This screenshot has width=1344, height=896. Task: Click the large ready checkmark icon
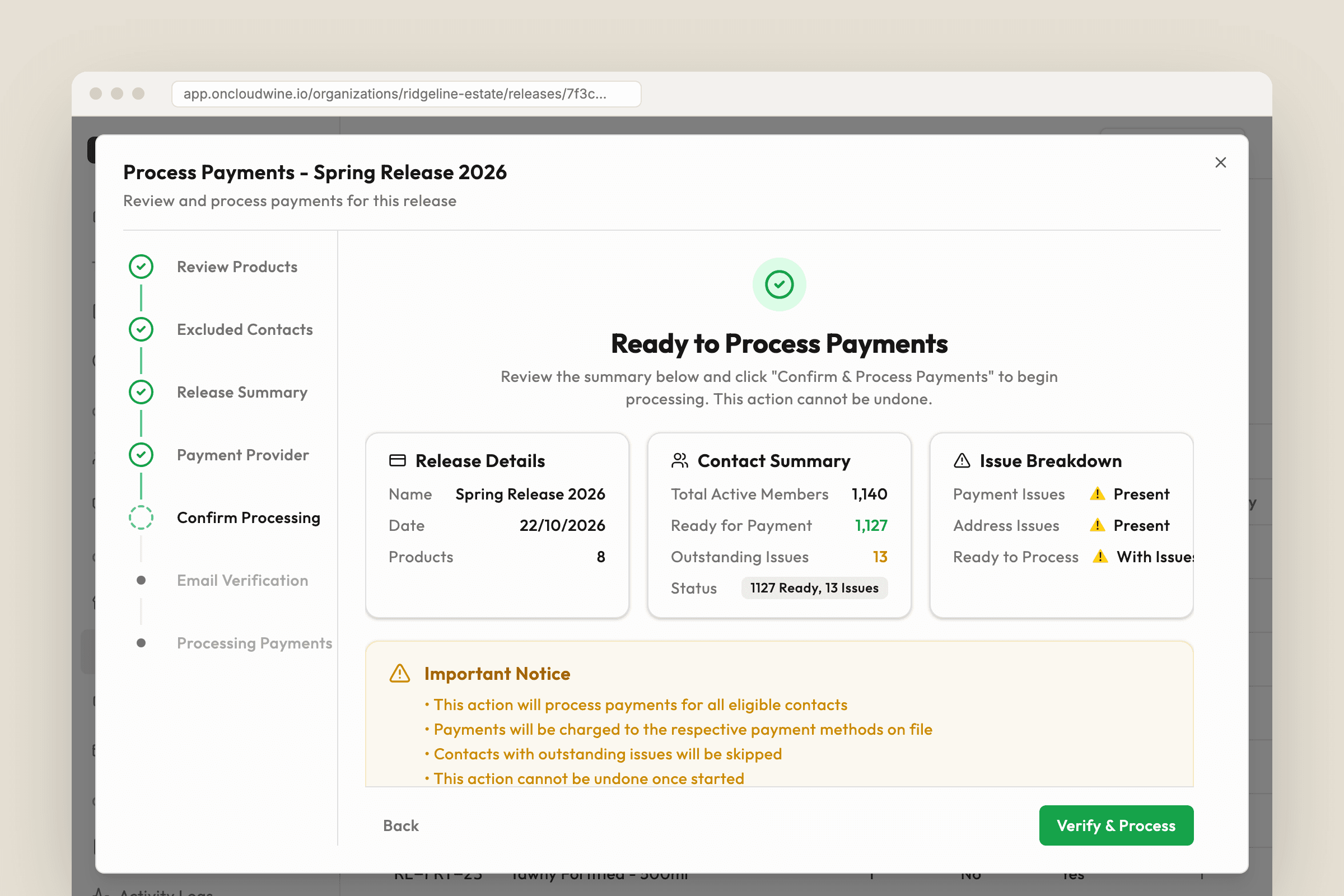pos(780,284)
